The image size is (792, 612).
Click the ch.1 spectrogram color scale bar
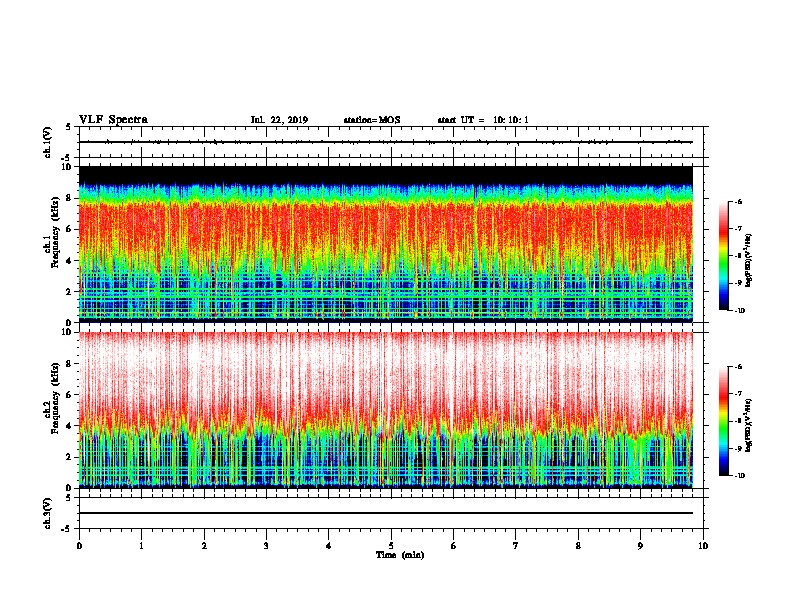coord(723,256)
